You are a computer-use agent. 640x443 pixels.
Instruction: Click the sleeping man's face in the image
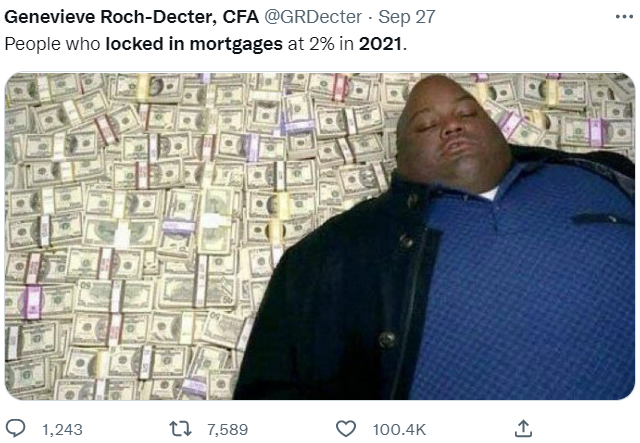tap(452, 133)
